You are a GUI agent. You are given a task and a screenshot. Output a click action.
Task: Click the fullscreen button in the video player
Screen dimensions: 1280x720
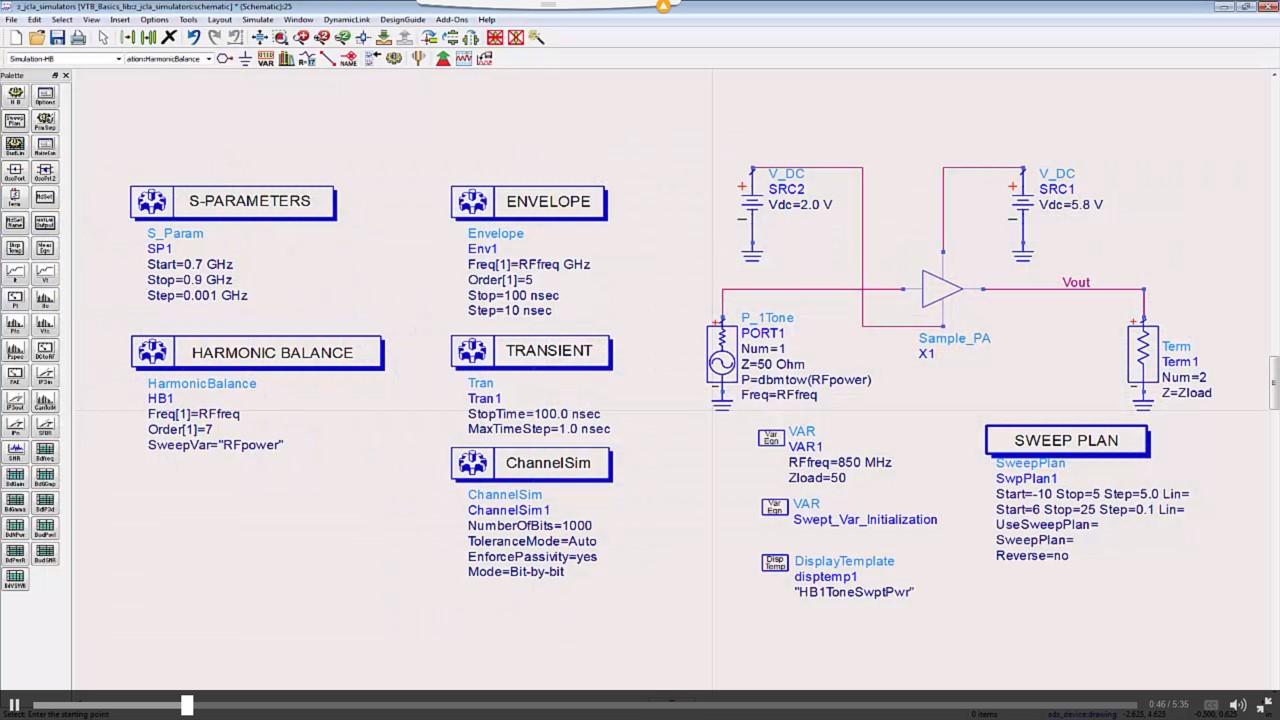1264,703
